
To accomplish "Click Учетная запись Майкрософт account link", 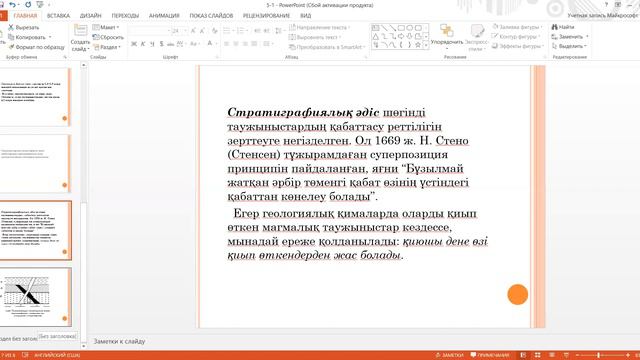I will [602, 16].
